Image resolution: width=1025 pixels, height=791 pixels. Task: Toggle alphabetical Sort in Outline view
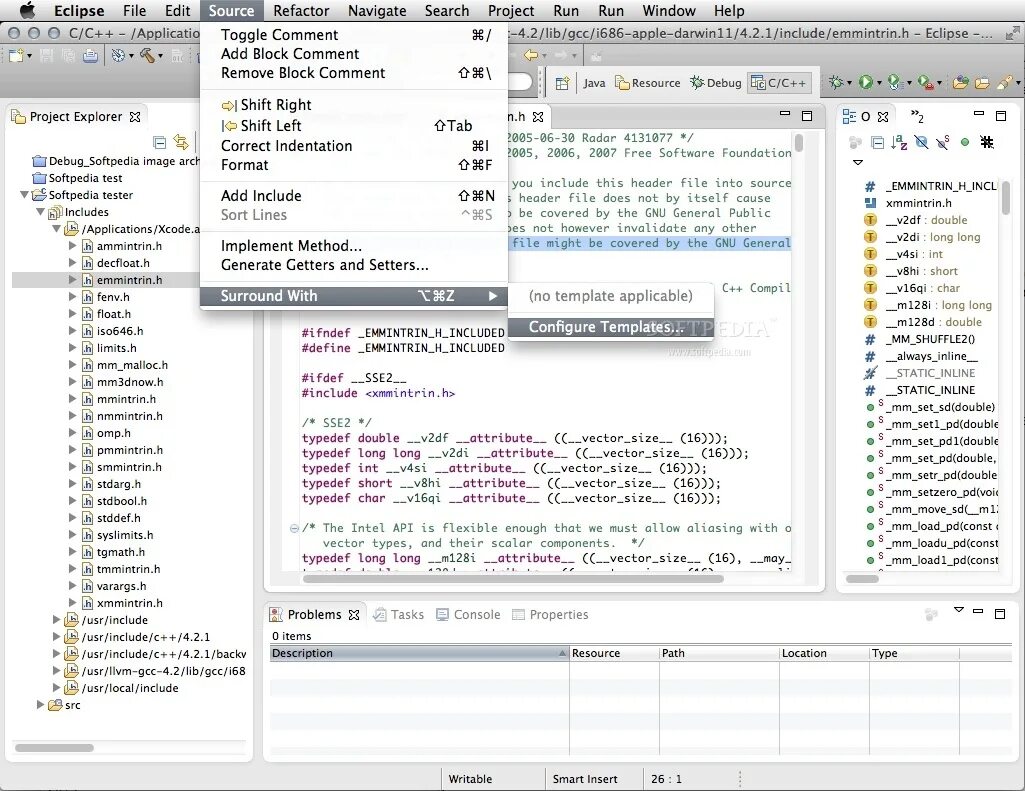899,142
